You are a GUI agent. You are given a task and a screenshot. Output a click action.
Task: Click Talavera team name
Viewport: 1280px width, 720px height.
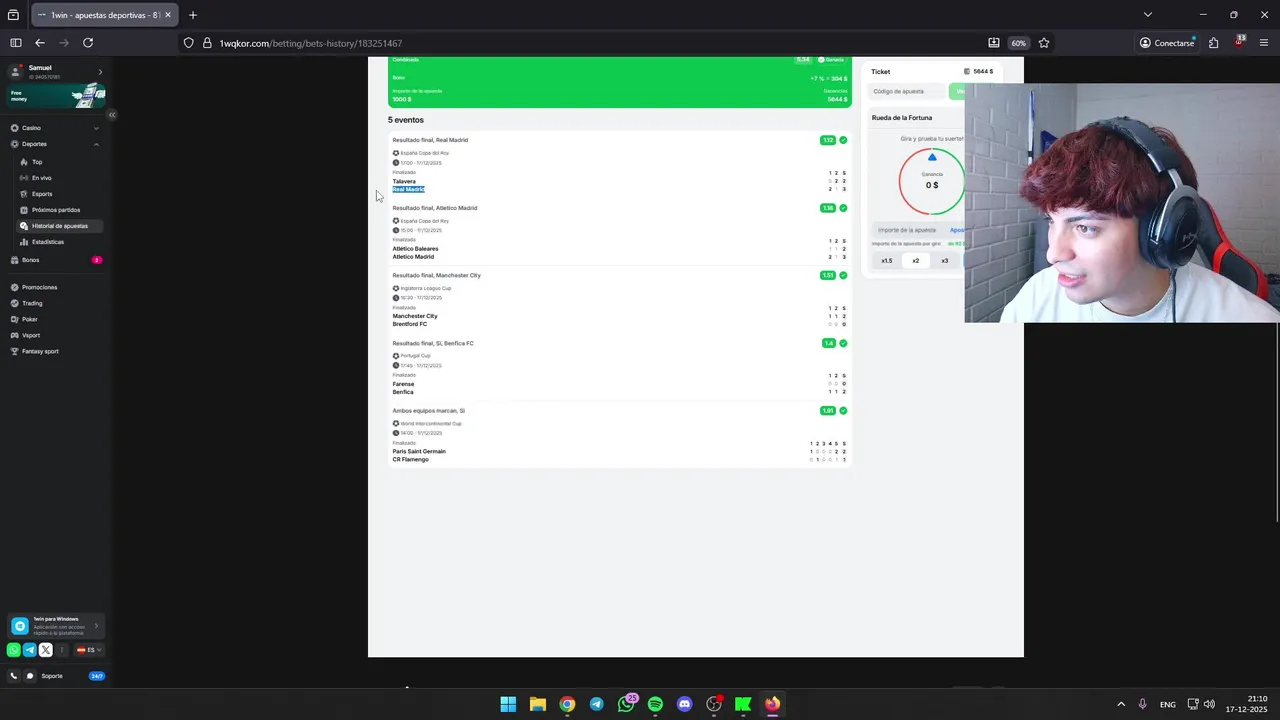[404, 181]
